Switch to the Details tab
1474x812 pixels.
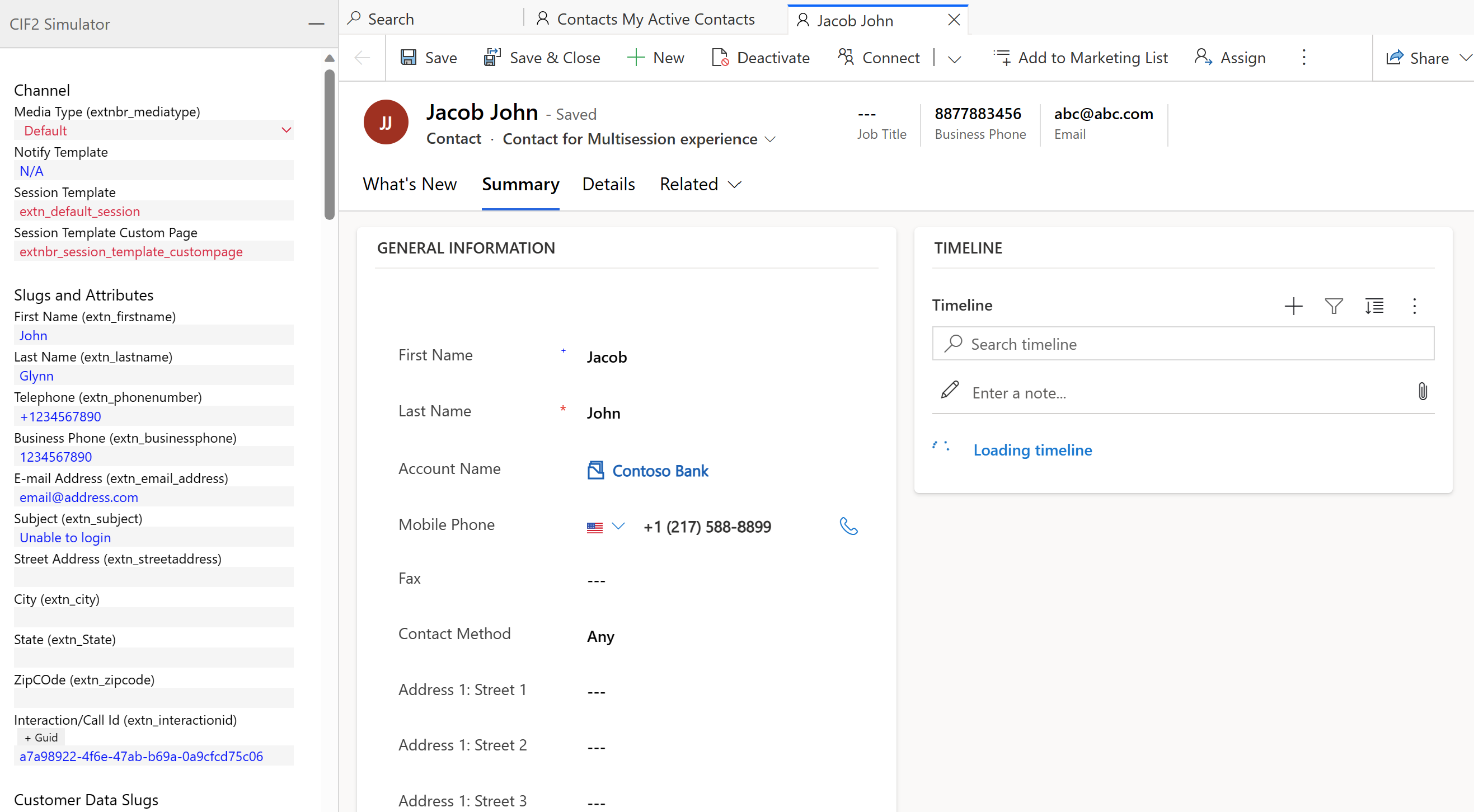tap(608, 184)
